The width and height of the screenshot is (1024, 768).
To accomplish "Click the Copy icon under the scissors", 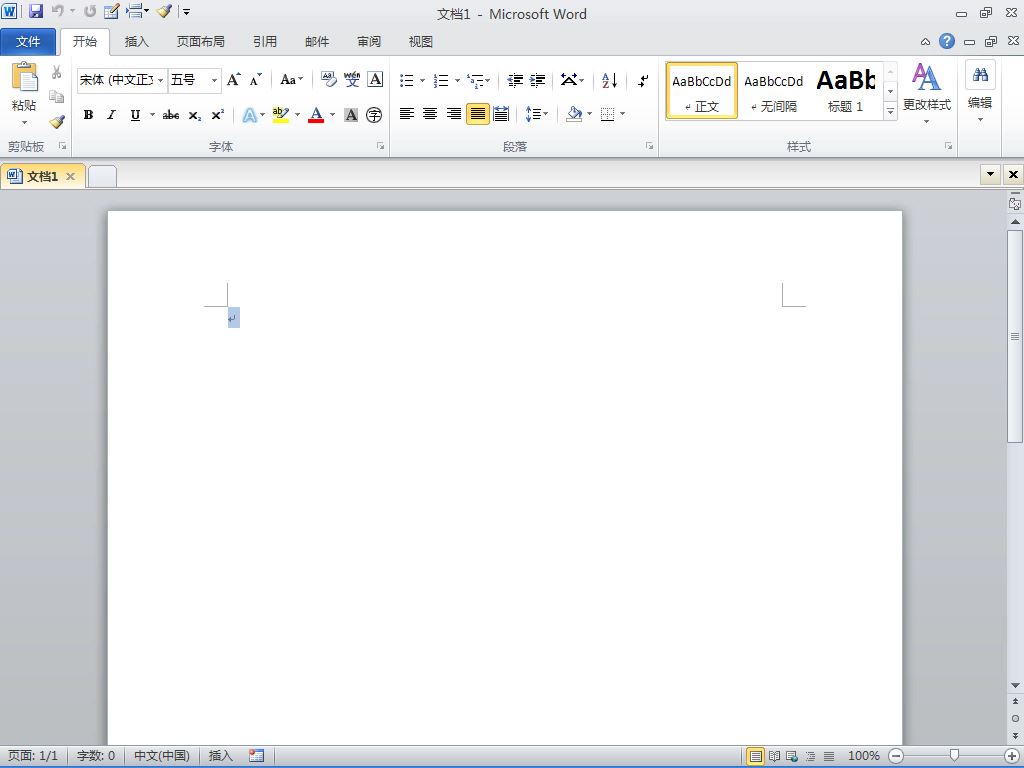I will (x=57, y=97).
